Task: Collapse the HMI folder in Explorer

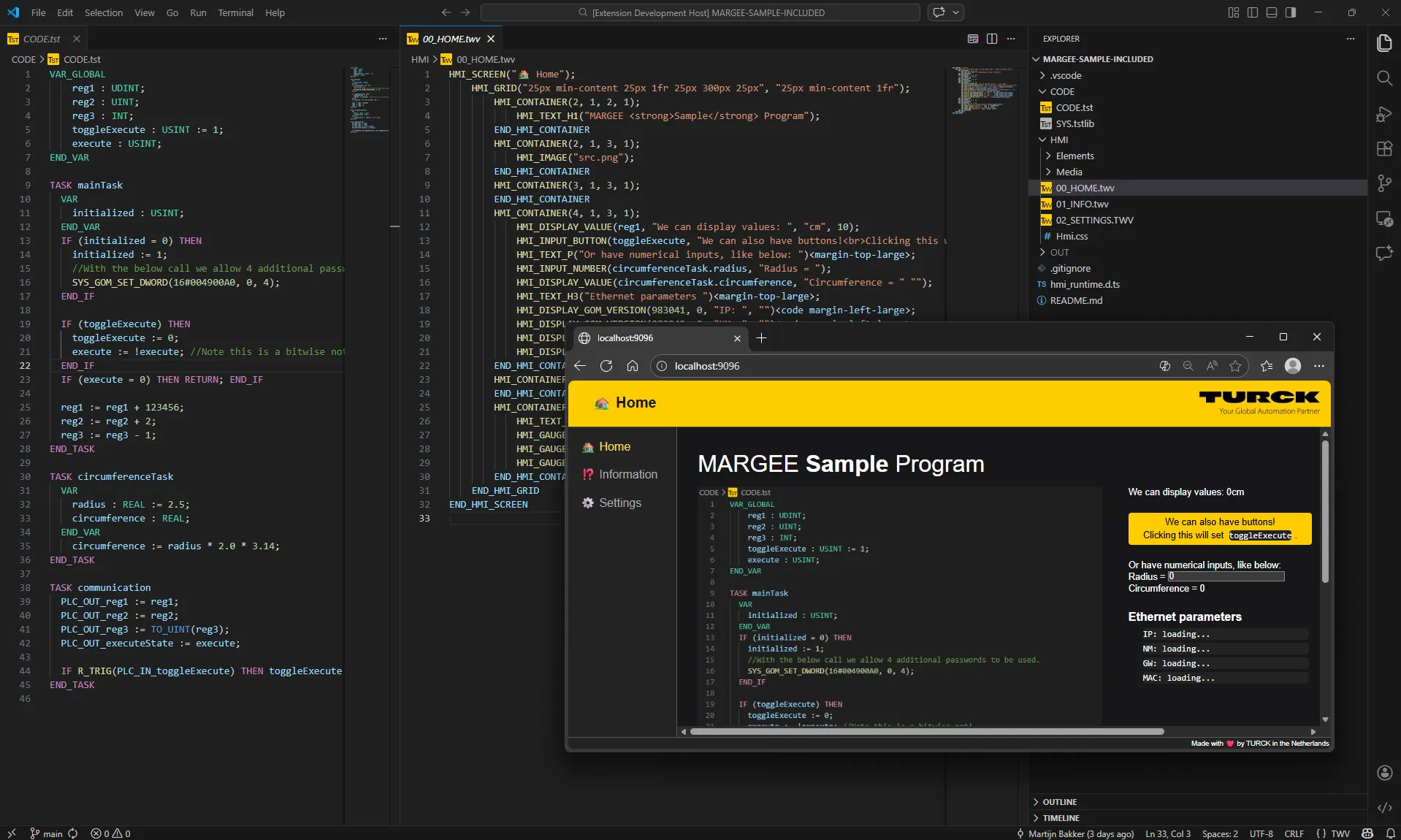Action: coord(1059,140)
